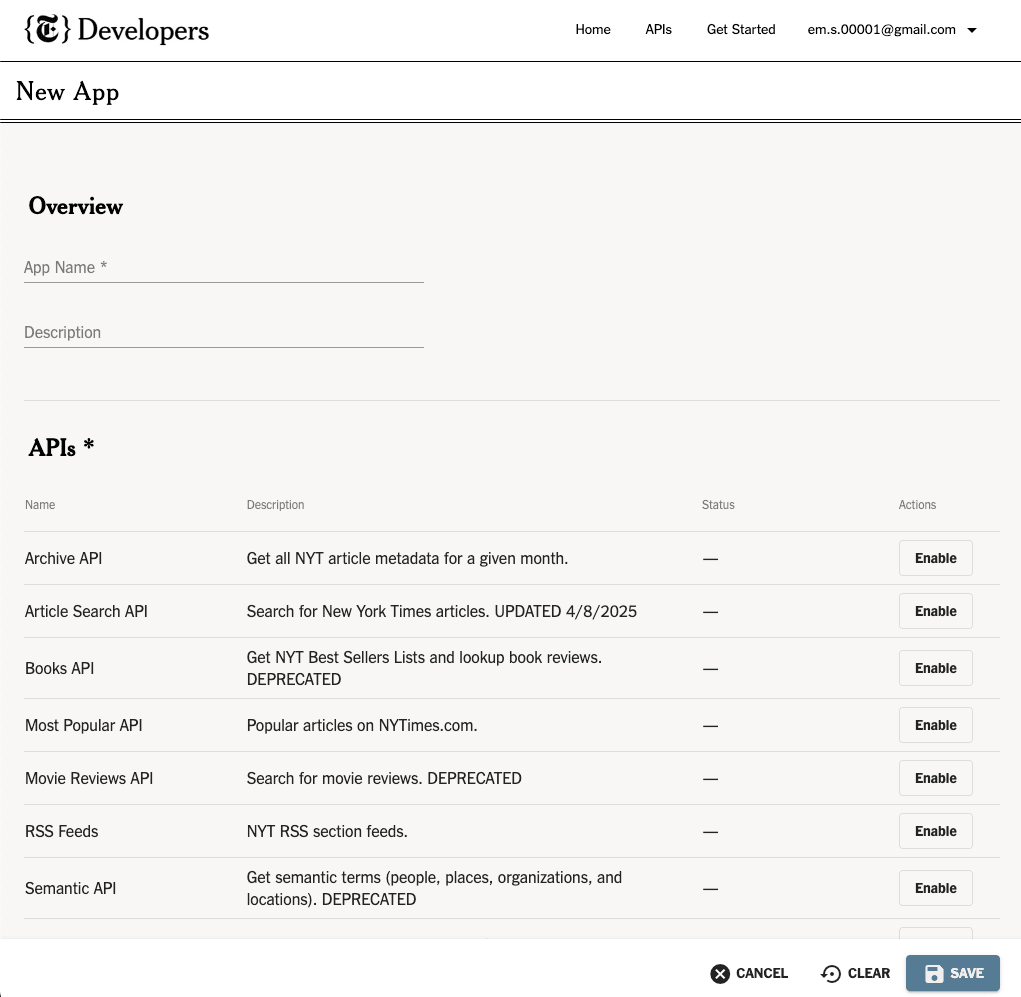This screenshot has width=1021, height=997.
Task: Enable the Books API
Action: pyautogui.click(x=936, y=668)
